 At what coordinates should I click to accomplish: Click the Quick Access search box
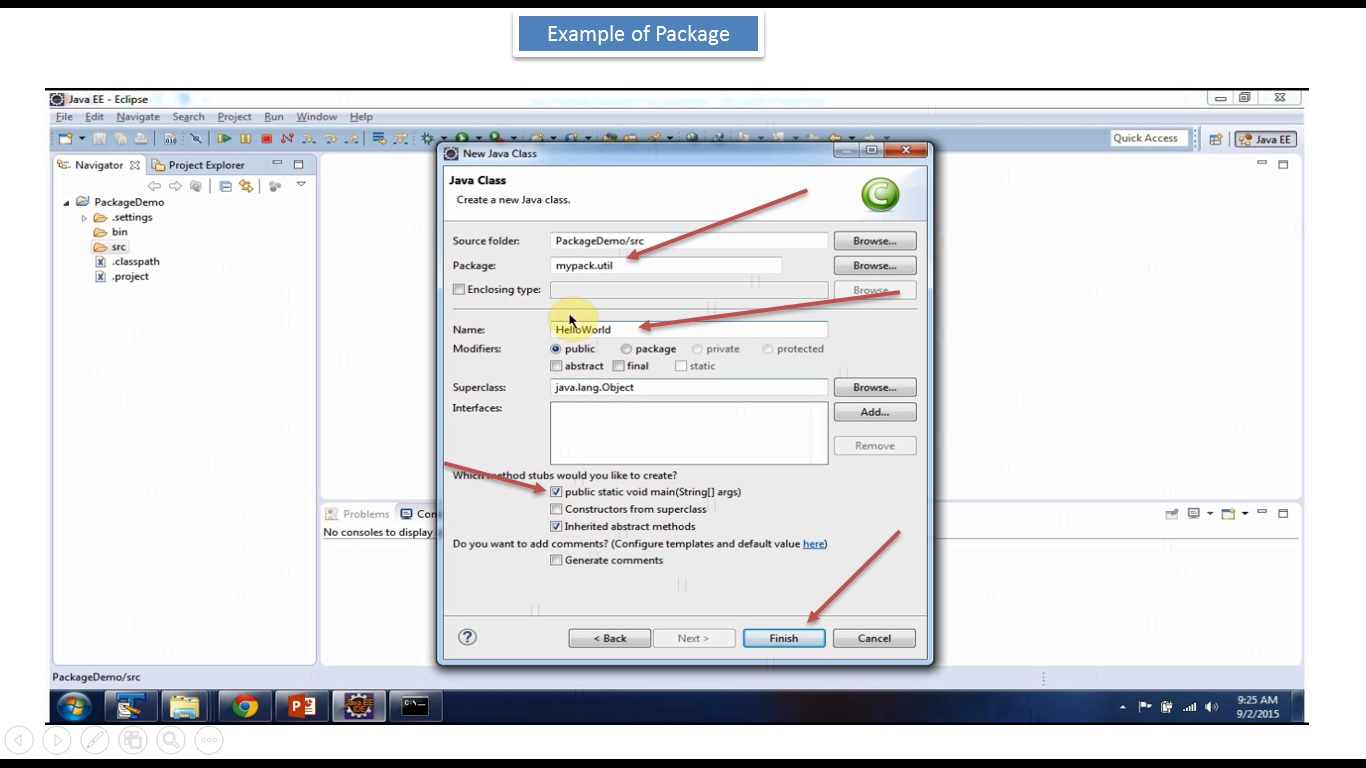[x=1149, y=139]
